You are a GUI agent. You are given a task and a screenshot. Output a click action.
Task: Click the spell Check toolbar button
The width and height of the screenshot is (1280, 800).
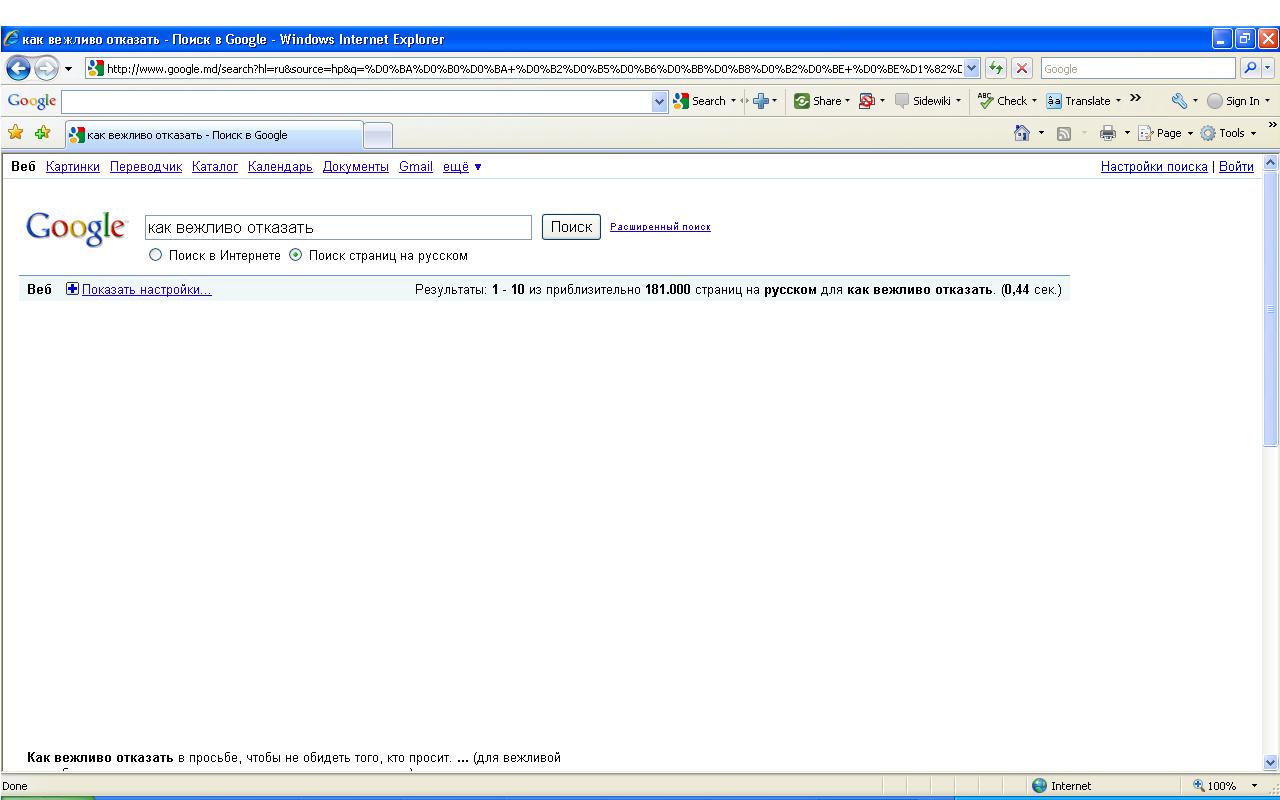pos(1003,101)
